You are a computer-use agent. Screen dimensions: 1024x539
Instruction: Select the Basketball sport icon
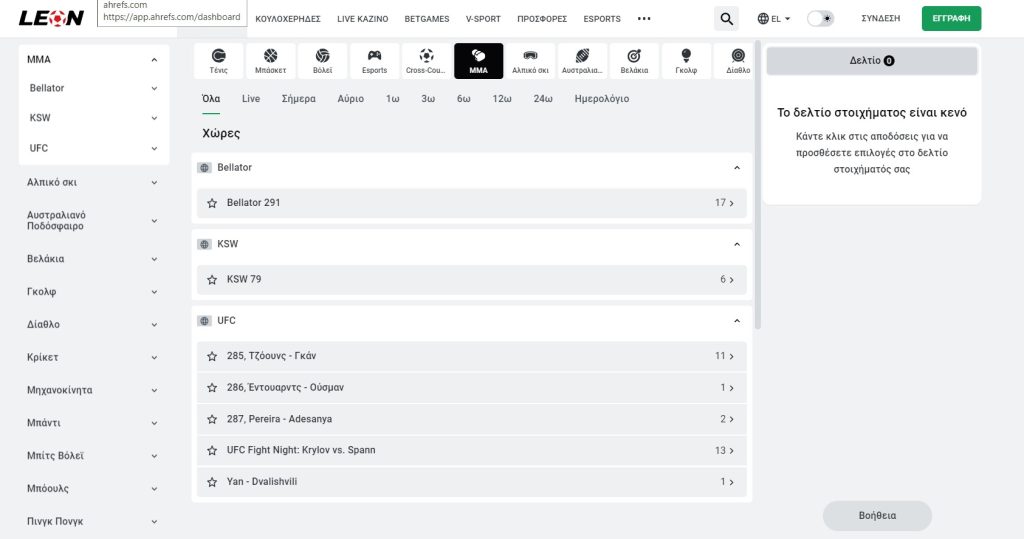270,61
